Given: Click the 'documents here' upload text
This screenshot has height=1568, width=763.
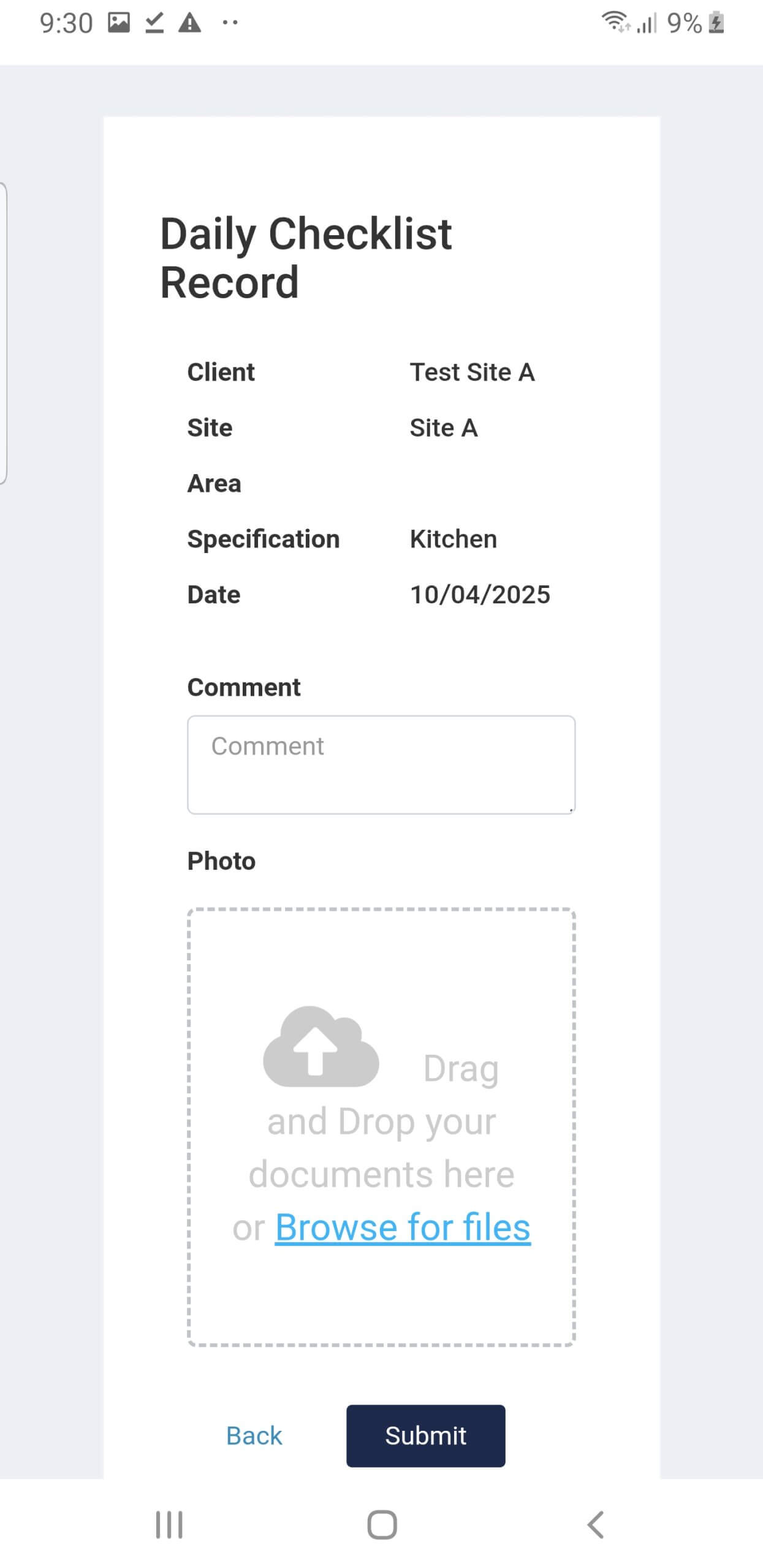Looking at the screenshot, I should point(381,1174).
